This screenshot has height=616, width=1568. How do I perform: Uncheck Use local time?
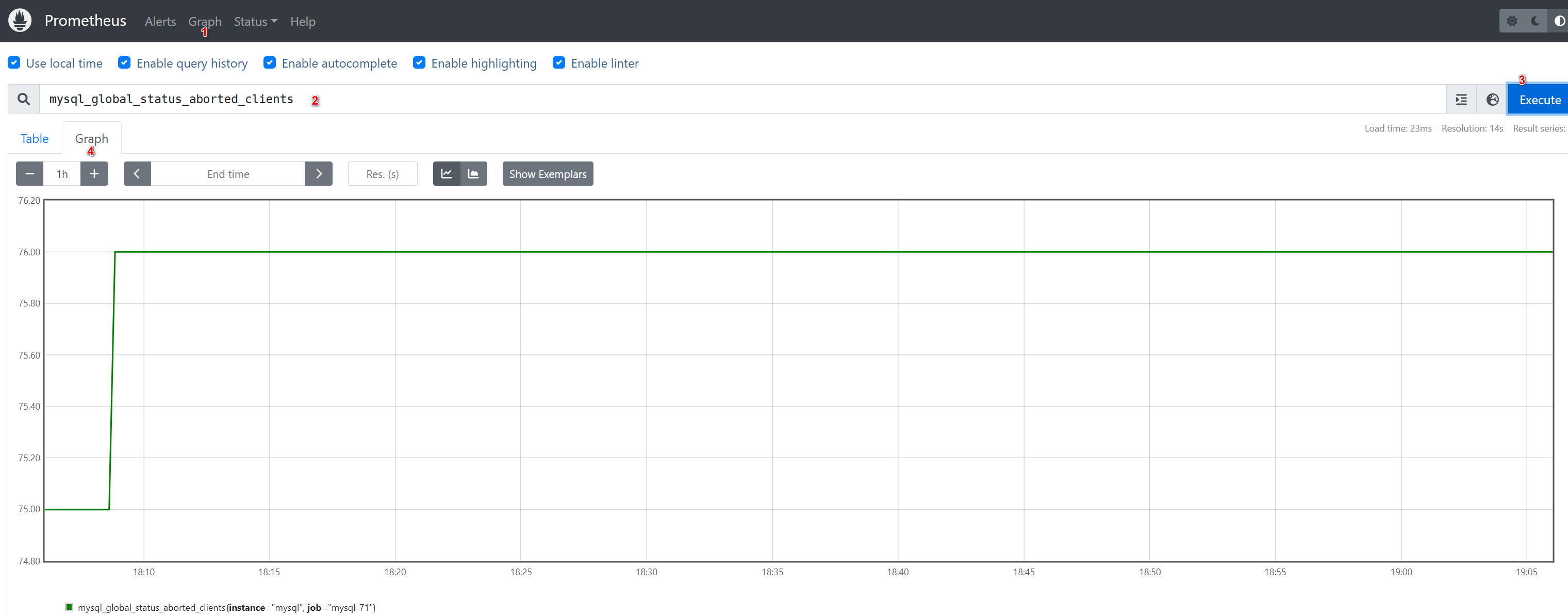[x=14, y=63]
